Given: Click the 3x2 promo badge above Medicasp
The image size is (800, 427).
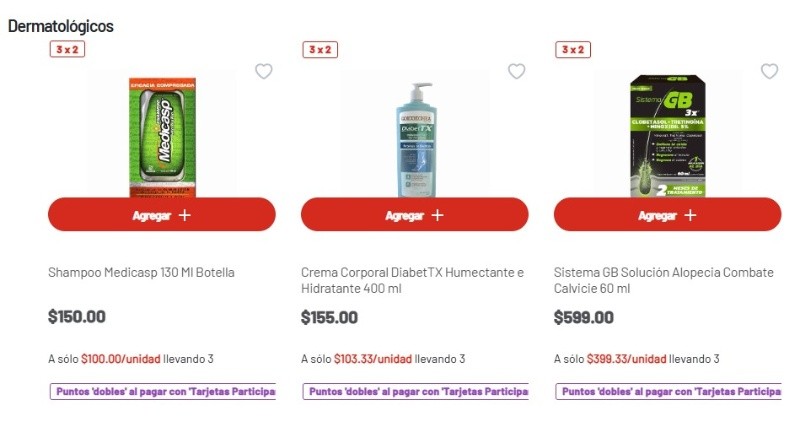Looking at the screenshot, I should click(66, 50).
